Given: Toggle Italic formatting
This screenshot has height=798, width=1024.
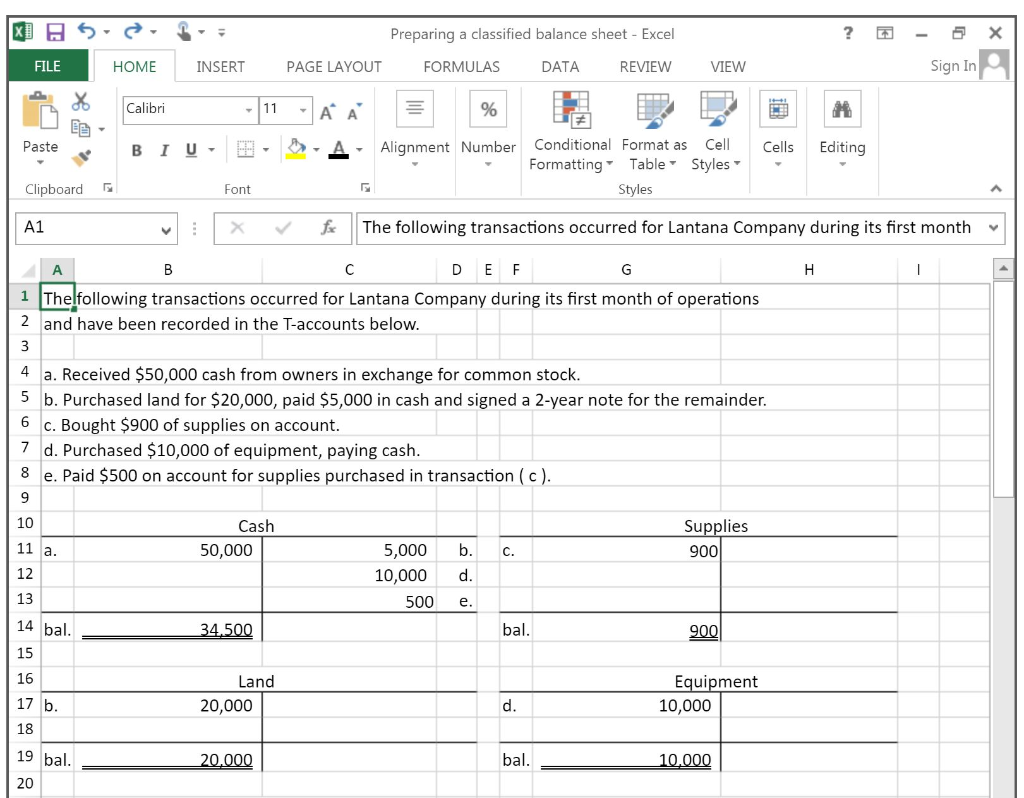Looking at the screenshot, I should pos(165,150).
